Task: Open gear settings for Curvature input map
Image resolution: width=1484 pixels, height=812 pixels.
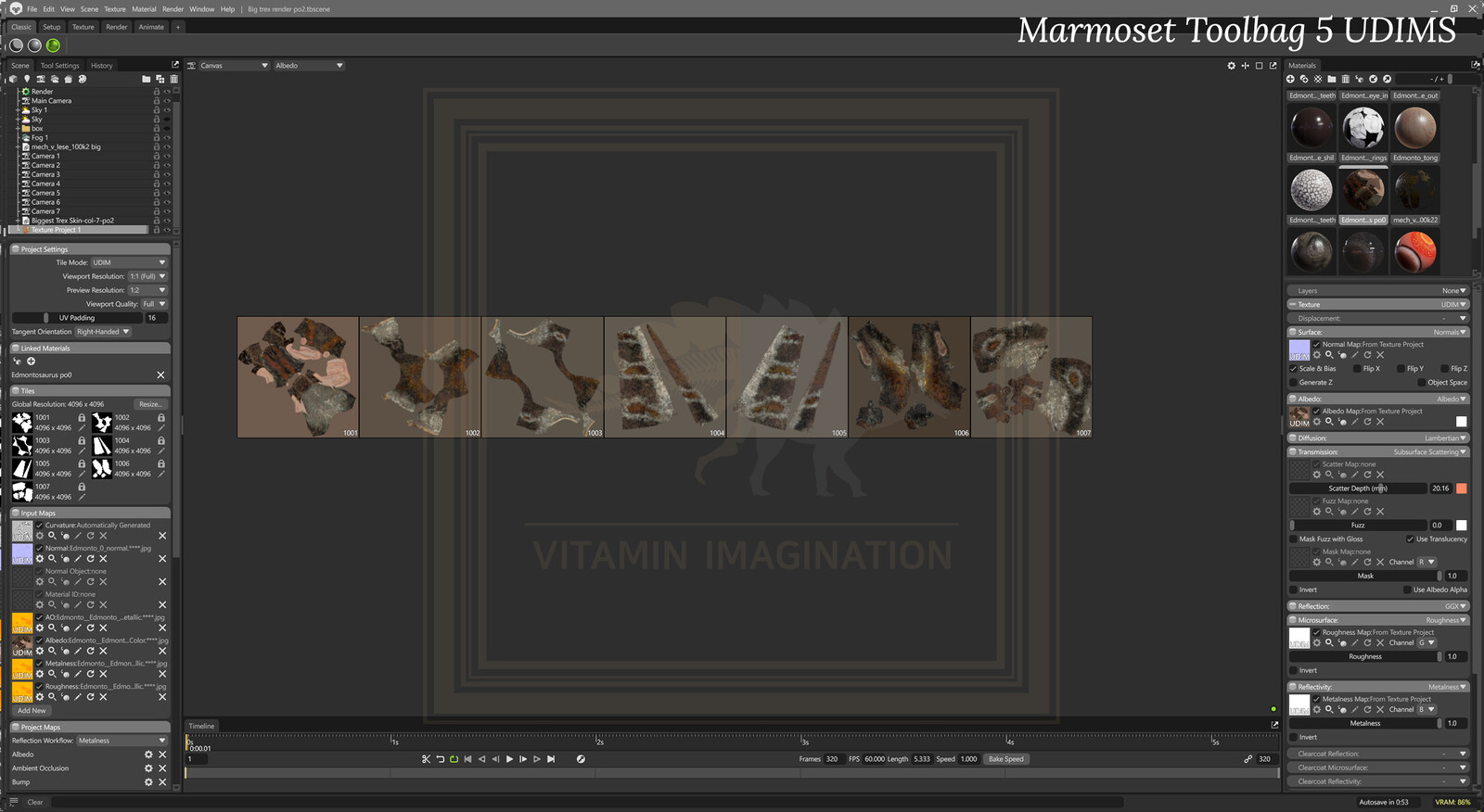Action: pos(40,536)
